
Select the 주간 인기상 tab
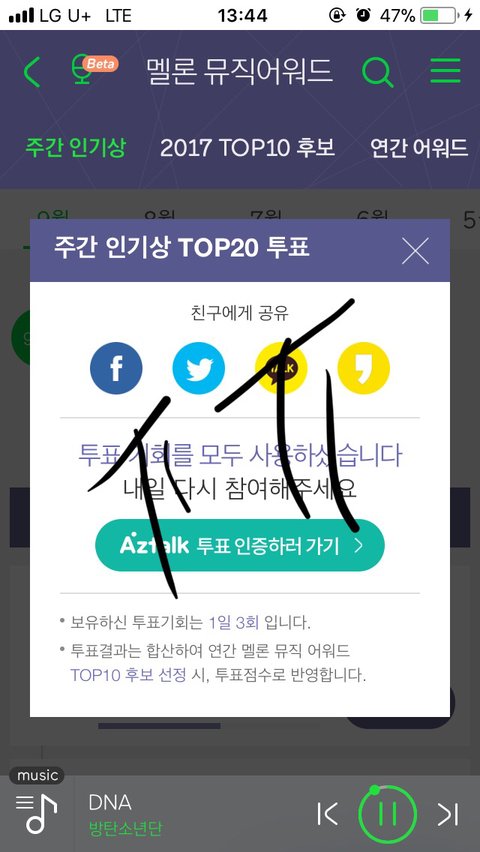click(76, 147)
